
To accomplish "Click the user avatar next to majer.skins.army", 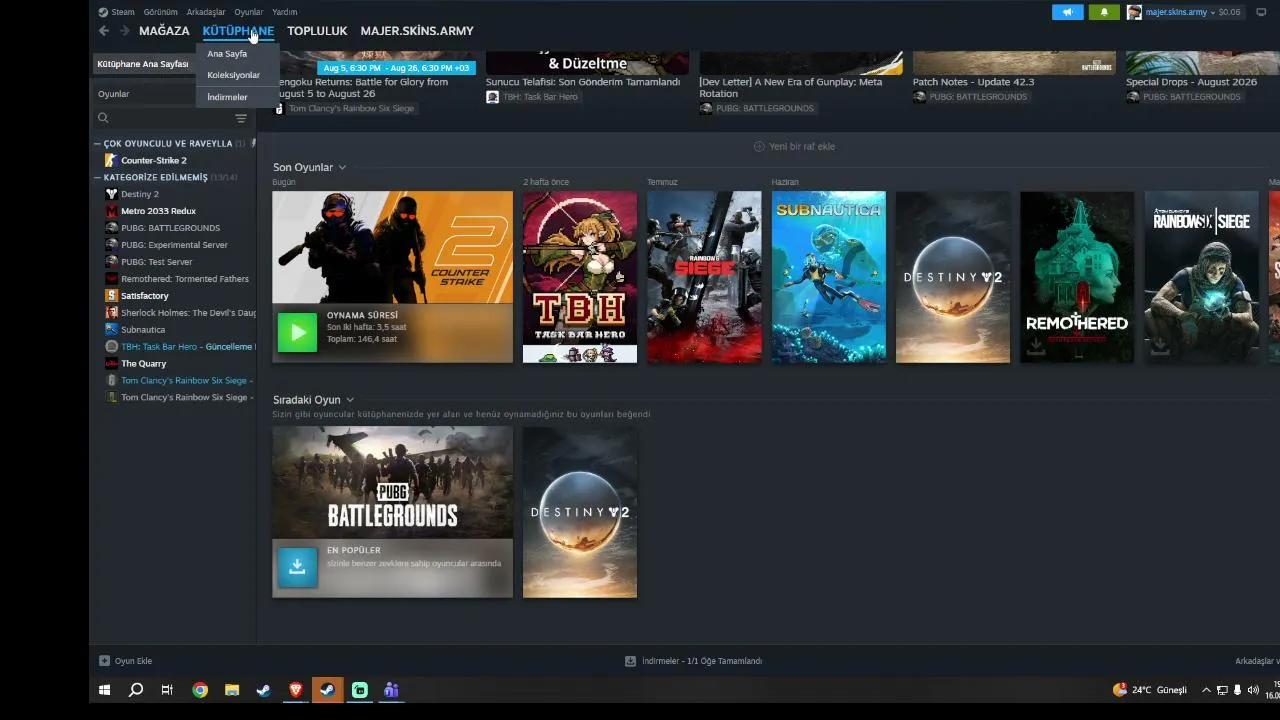I will click(x=1134, y=12).
